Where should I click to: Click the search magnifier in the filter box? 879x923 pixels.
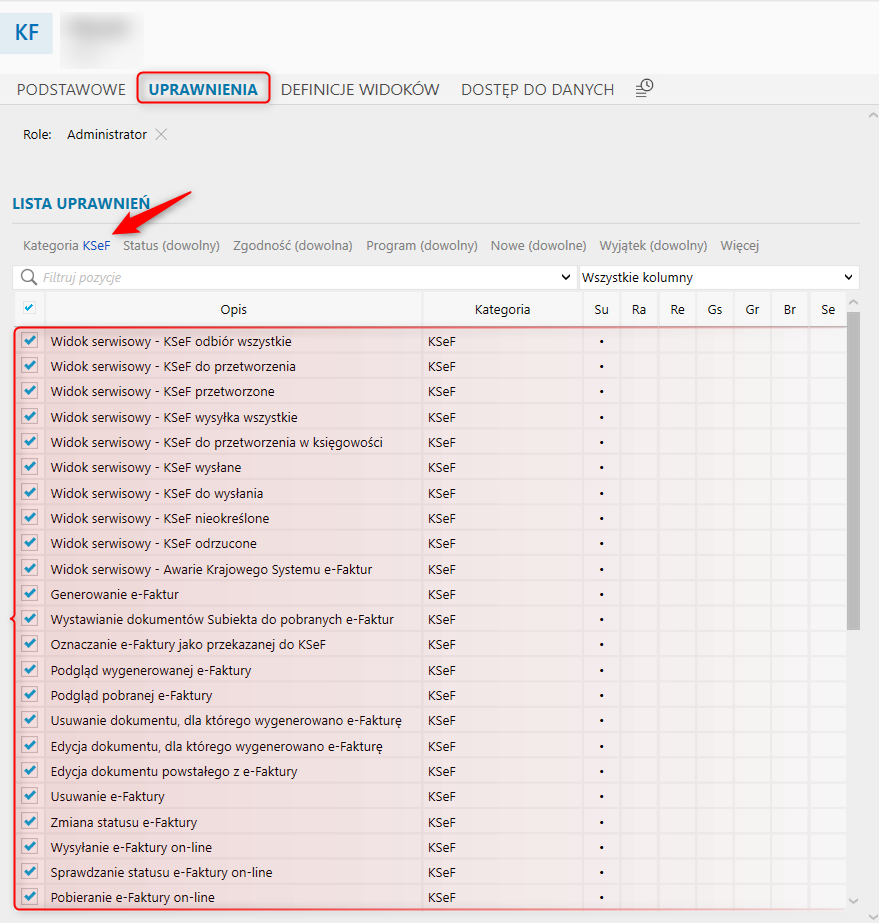[28, 277]
